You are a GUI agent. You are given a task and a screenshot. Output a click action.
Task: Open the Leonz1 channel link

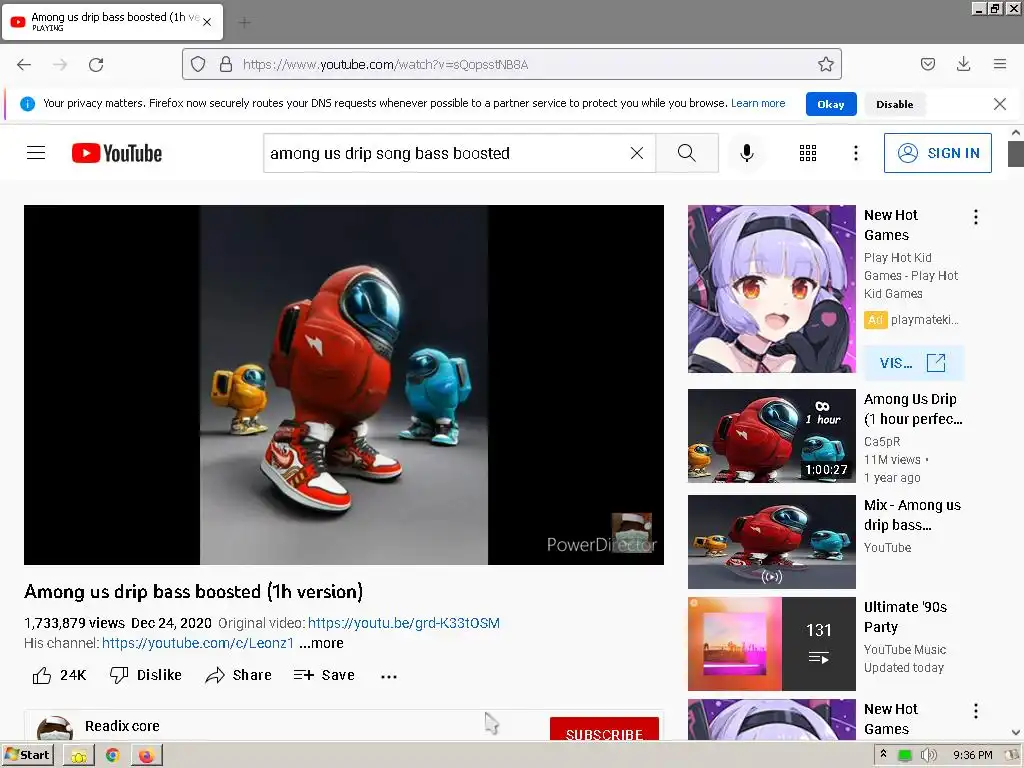(198, 643)
